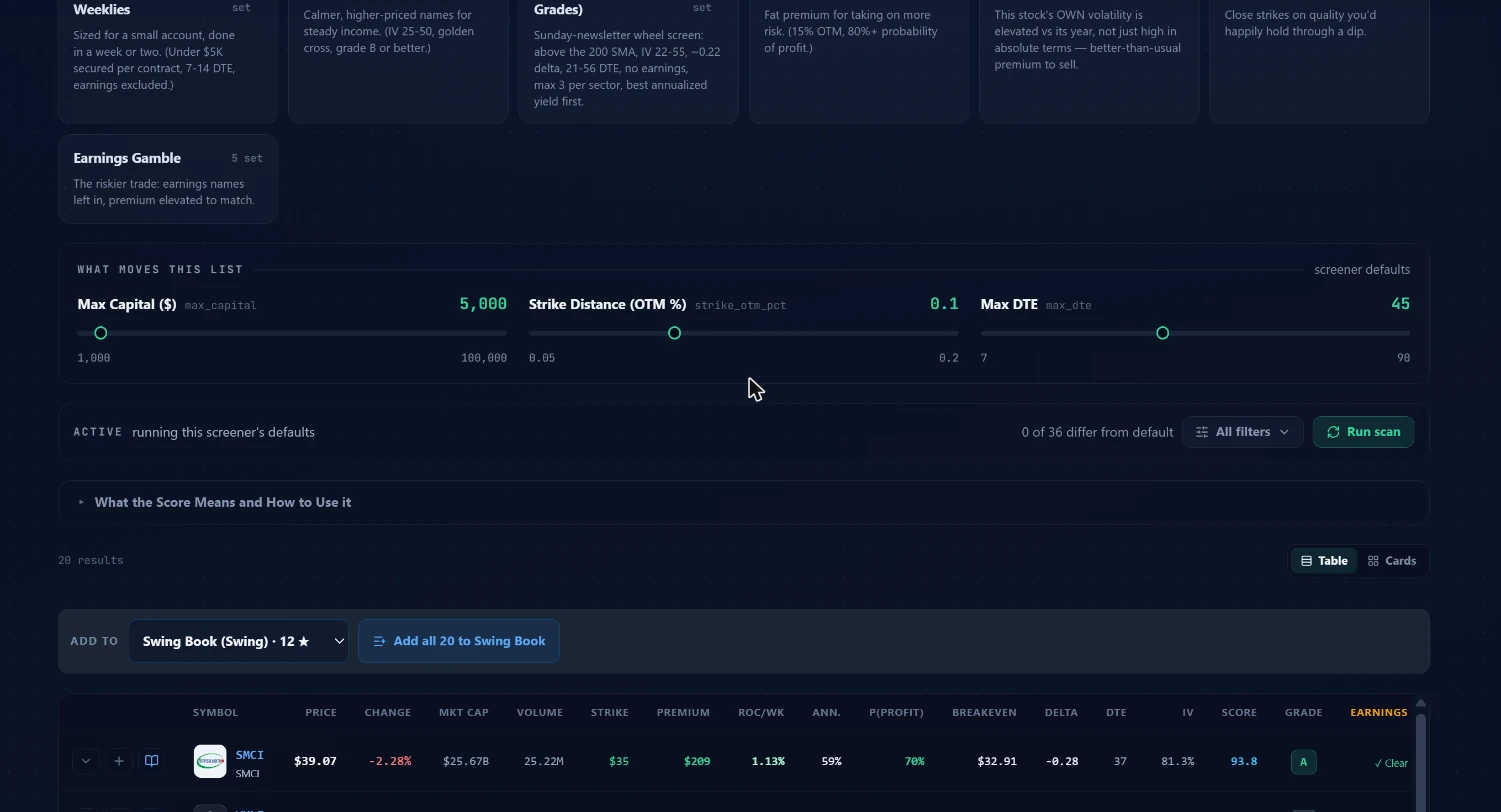
Task: Click the Max DTE slider handle
Action: click(x=1162, y=333)
